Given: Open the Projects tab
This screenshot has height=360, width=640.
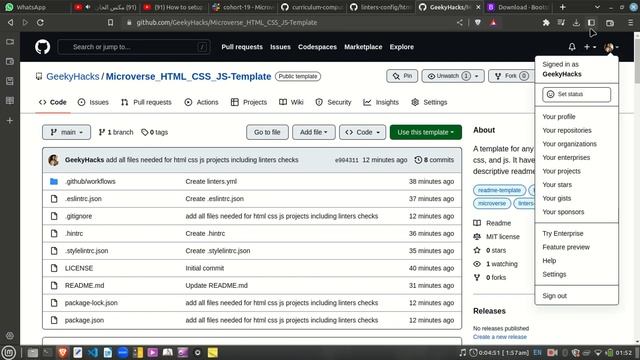Looking at the screenshot, I should 249,102.
